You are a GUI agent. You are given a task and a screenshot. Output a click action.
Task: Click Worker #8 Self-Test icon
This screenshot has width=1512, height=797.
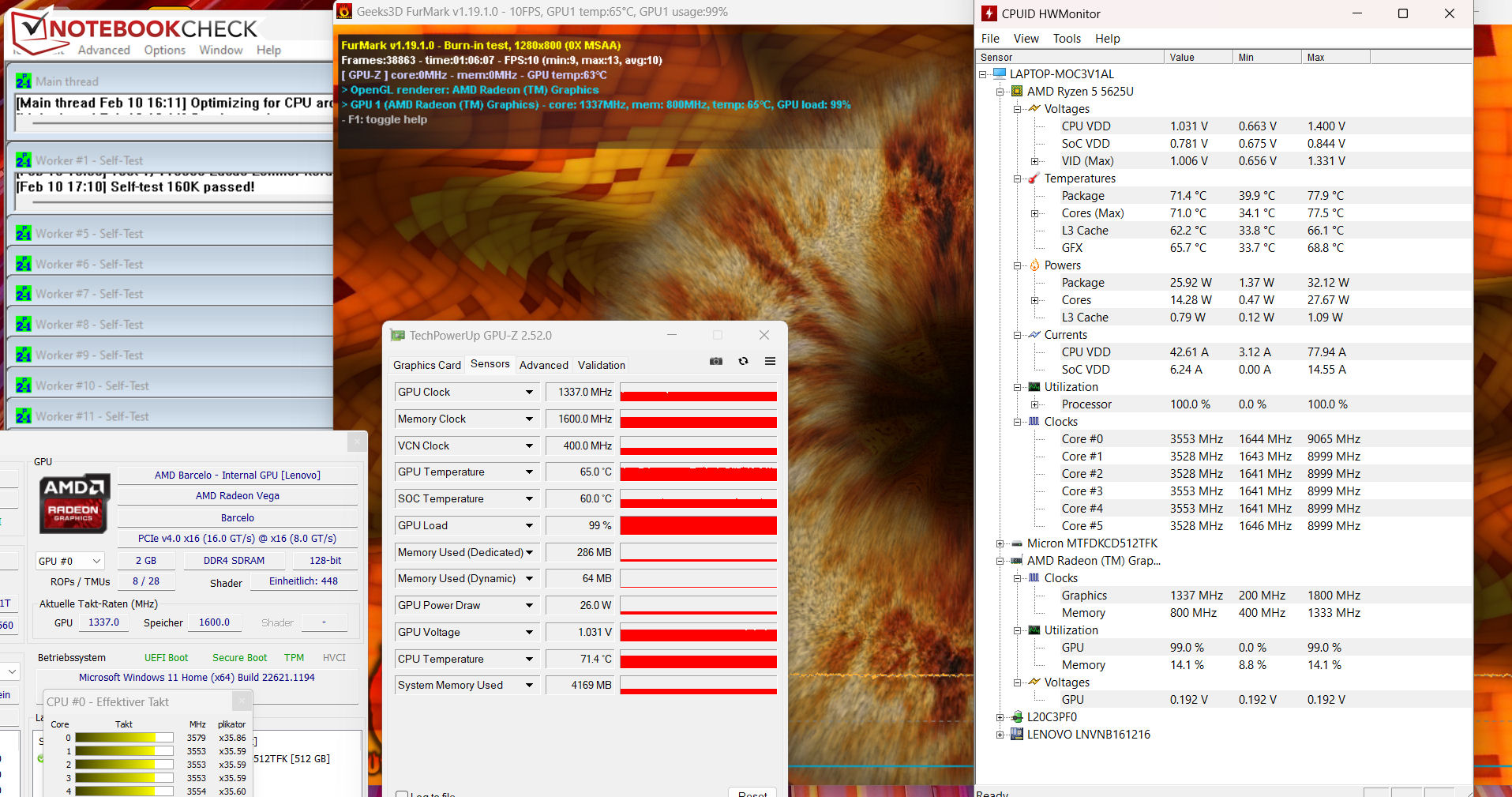click(x=24, y=325)
